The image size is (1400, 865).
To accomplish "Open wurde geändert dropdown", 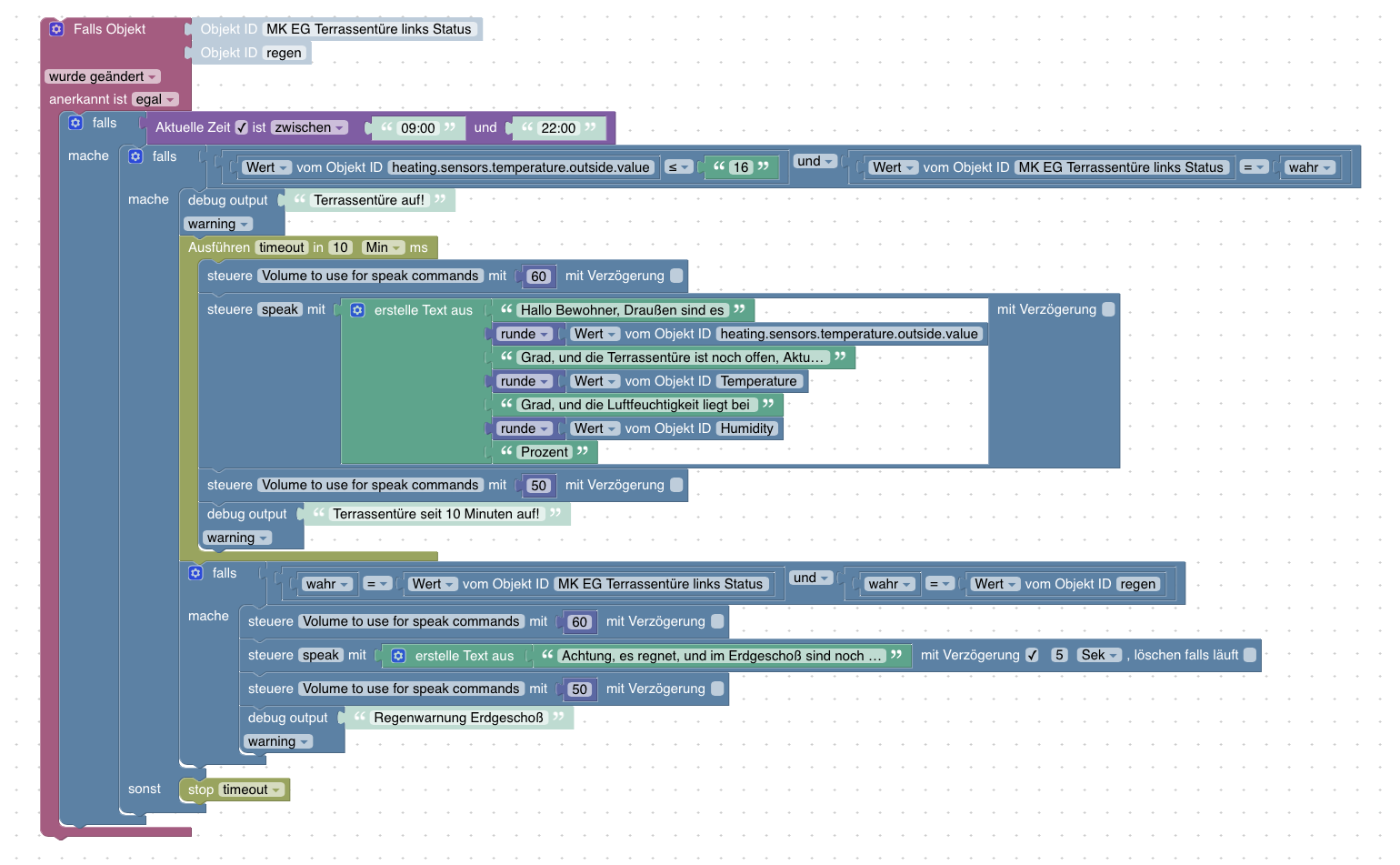I will coord(103,76).
